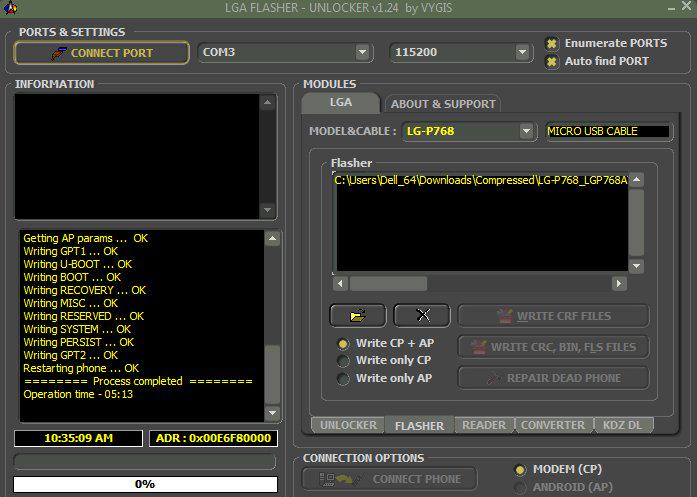Switch to the FLASHER tab
The image size is (697, 497).
[419, 426]
